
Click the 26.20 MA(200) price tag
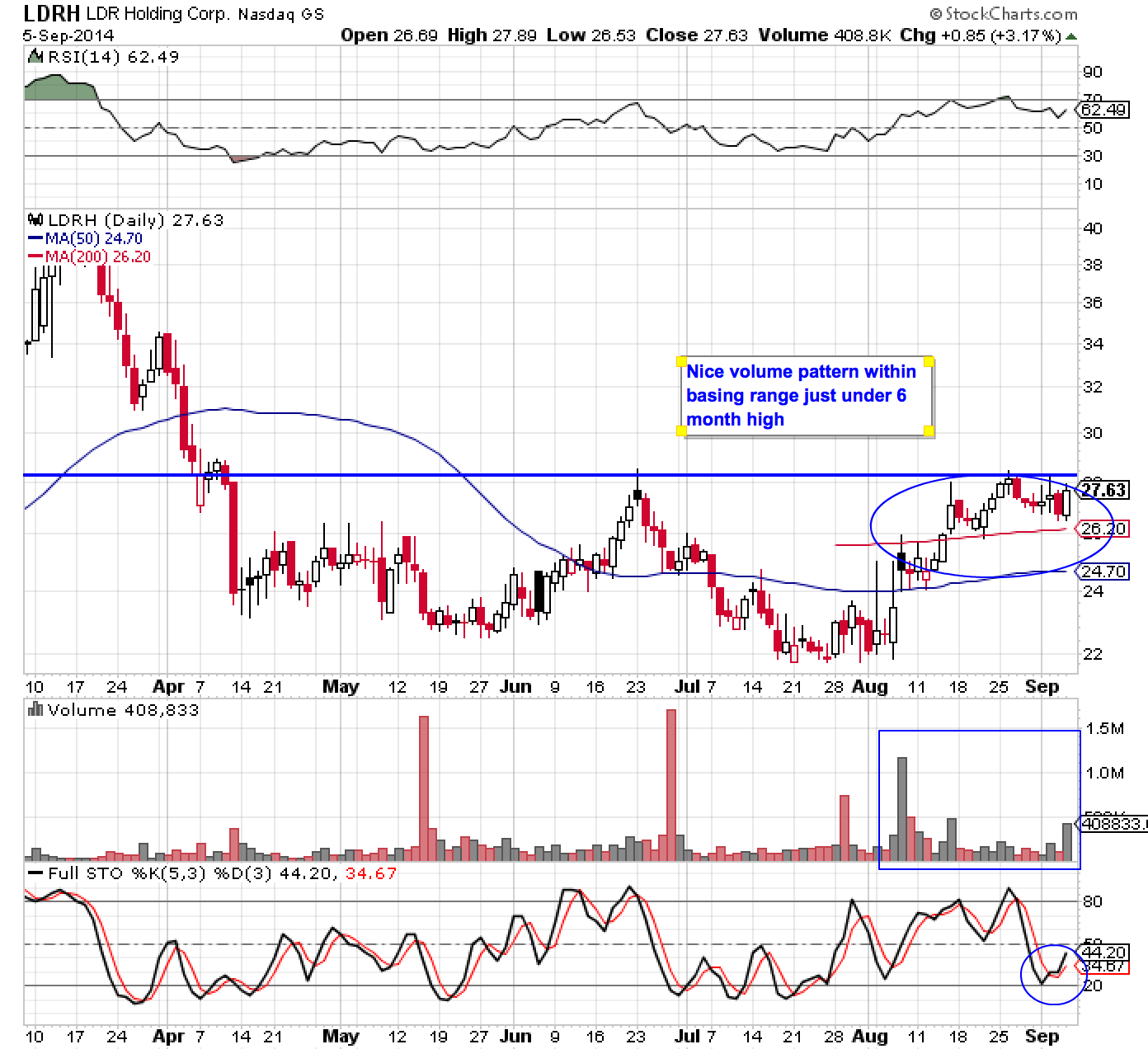pos(1103,529)
